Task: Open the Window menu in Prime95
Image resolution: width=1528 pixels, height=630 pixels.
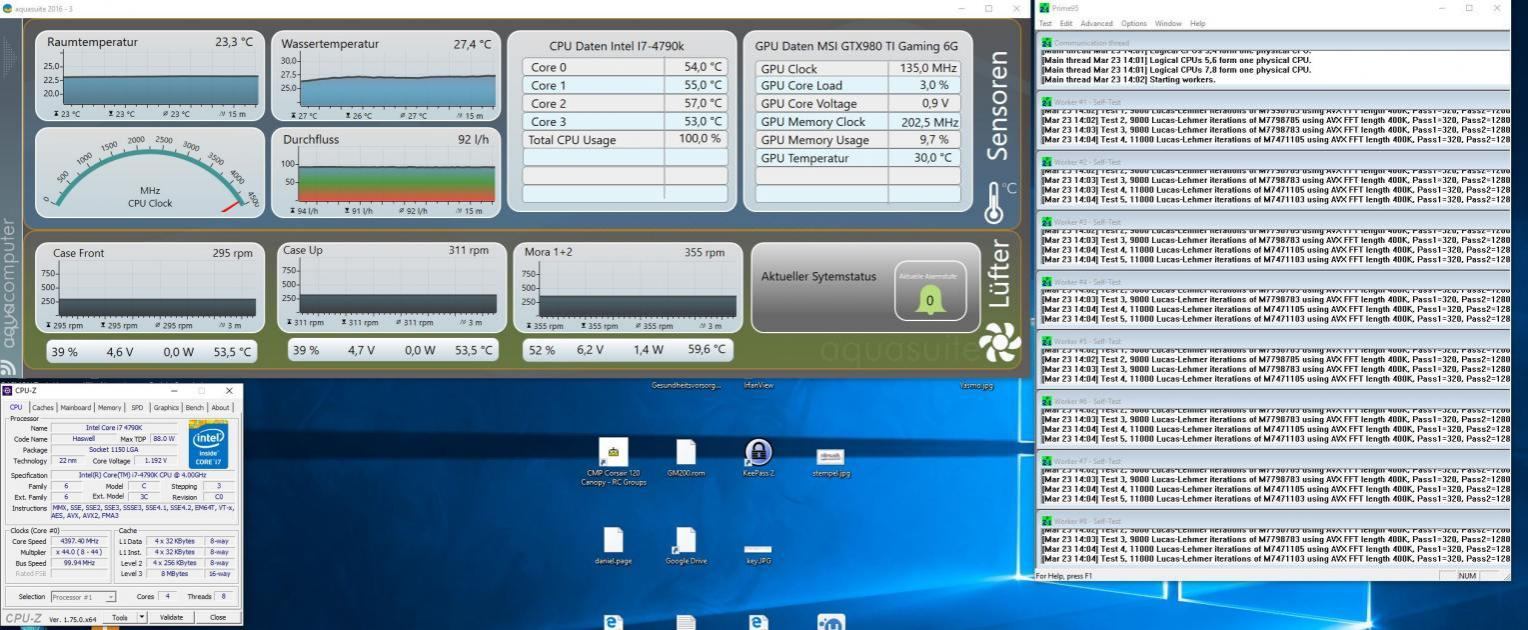Action: [x=1168, y=23]
